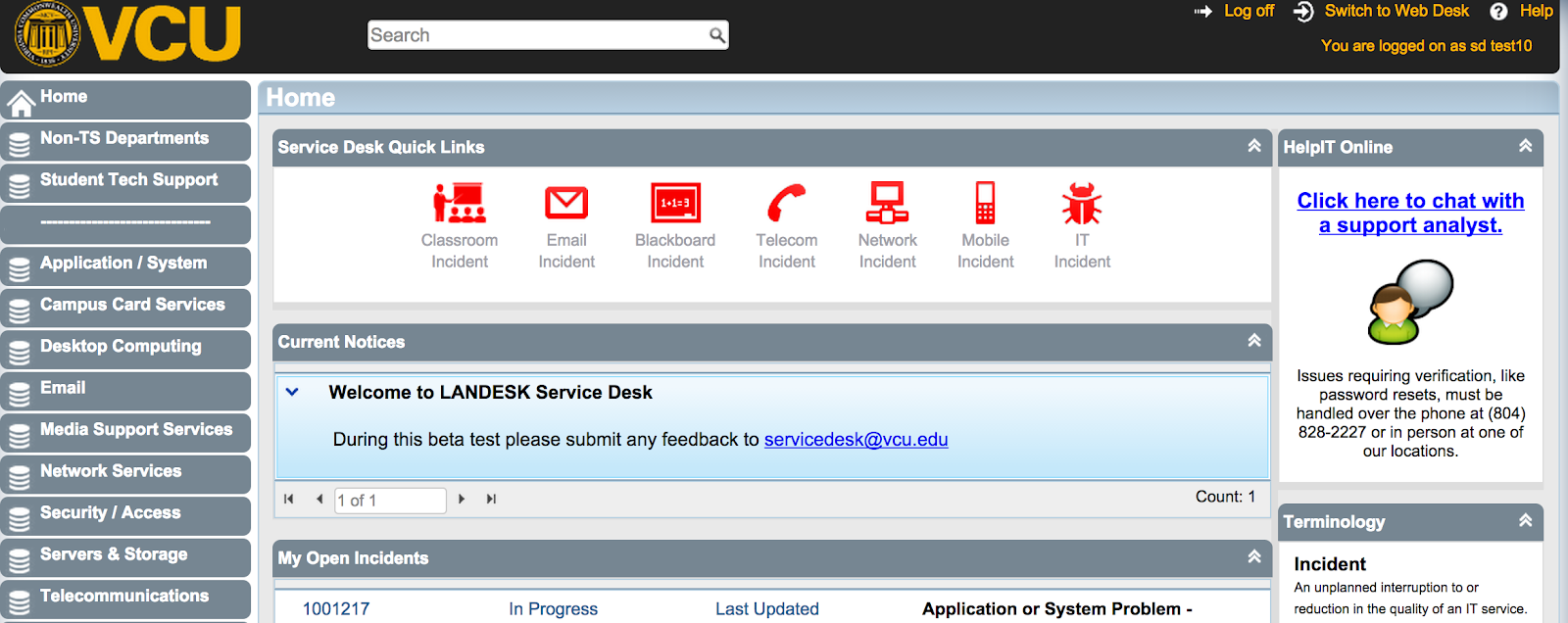This screenshot has width=1568, height=623.
Task: Click the Last Updated column text
Action: pyautogui.click(x=767, y=608)
